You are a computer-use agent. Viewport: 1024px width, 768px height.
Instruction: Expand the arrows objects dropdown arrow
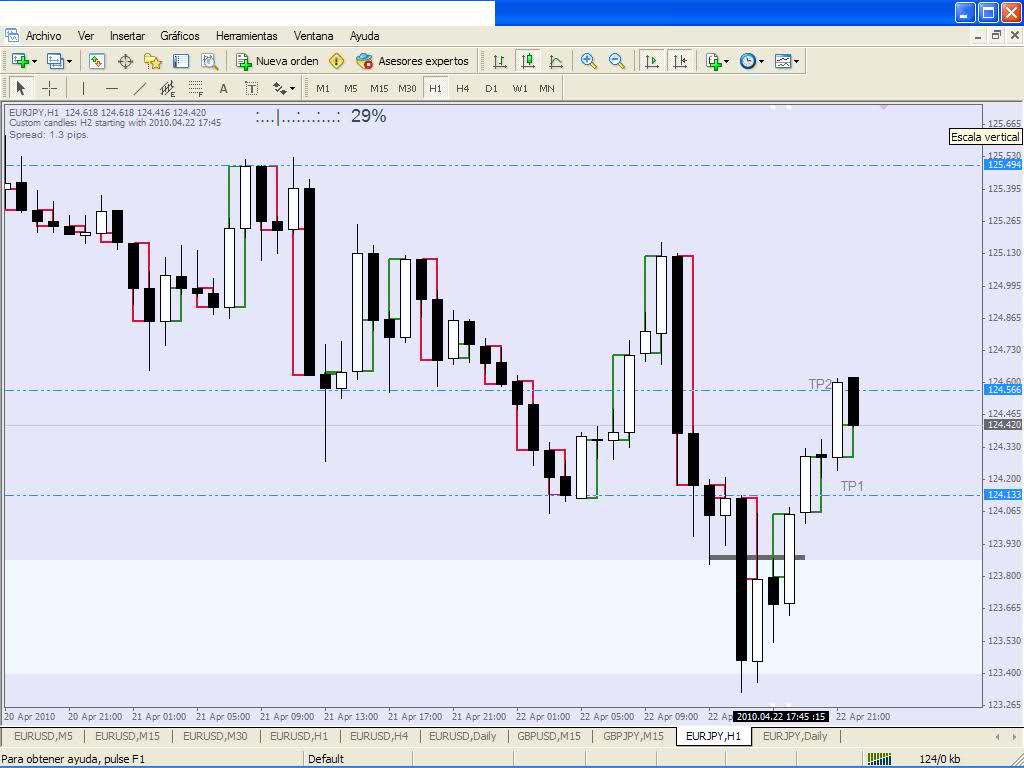point(293,89)
